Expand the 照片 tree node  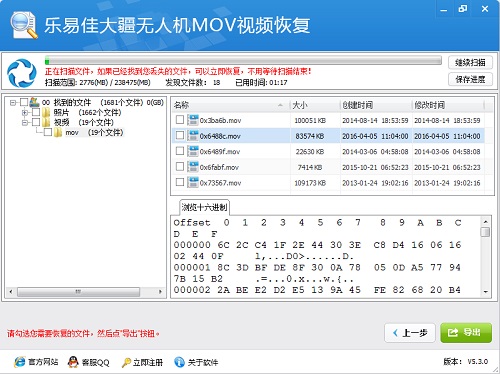(x=25, y=113)
